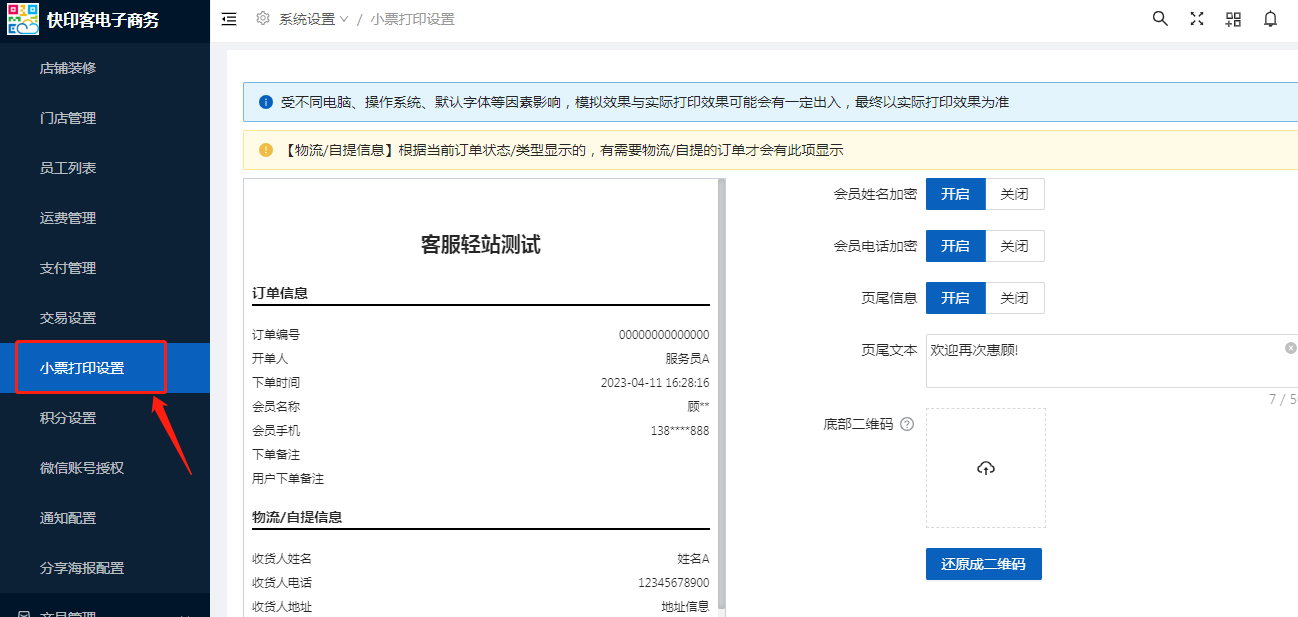Select 支付管理 from the sidebar menu
The image size is (1298, 617).
[68, 268]
